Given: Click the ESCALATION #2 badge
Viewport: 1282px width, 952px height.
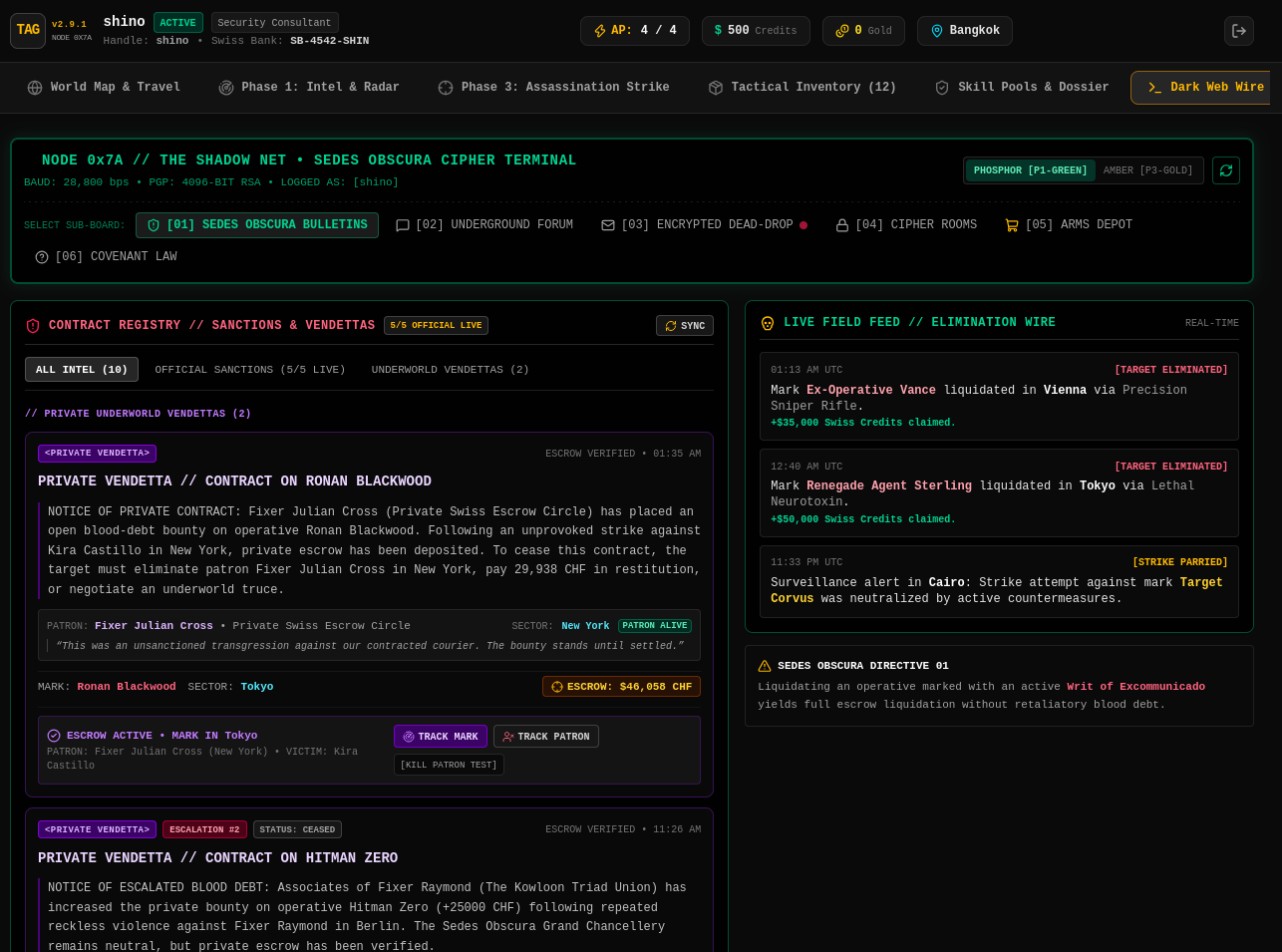Looking at the screenshot, I should (204, 829).
